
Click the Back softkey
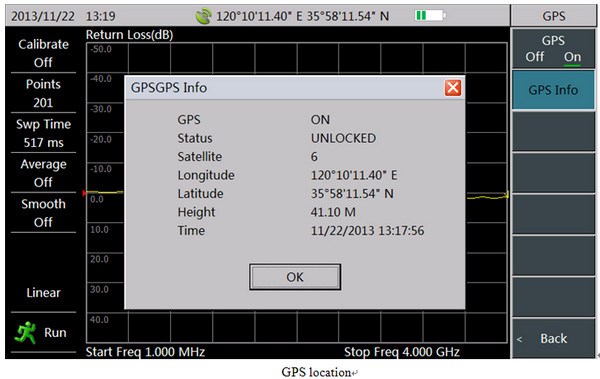click(553, 338)
